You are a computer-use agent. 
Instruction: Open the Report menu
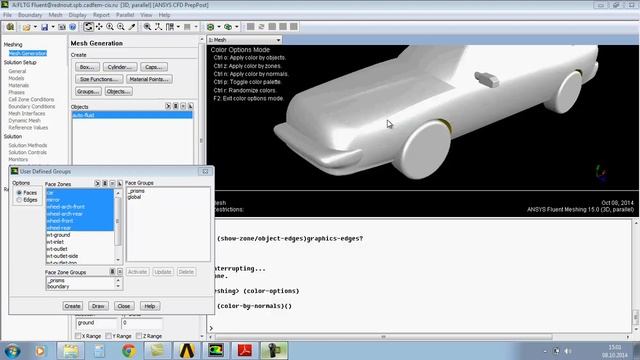101,15
